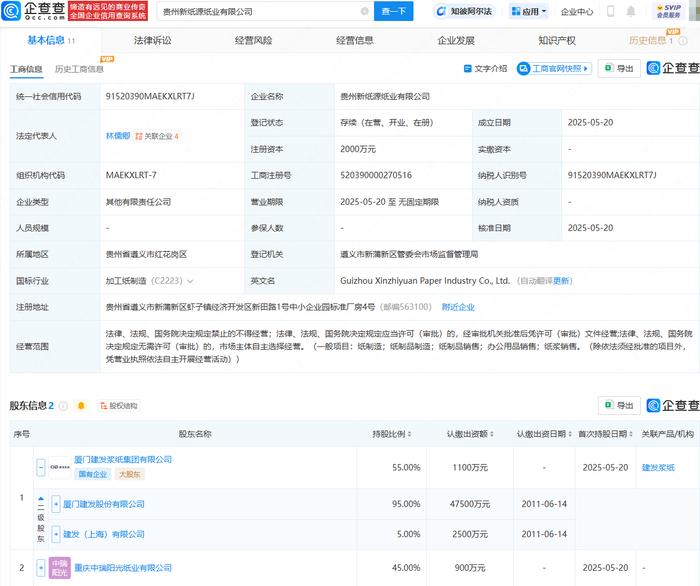Select the 历史工商信息 sub-tab
The width and height of the screenshot is (700, 586).
[79, 69]
